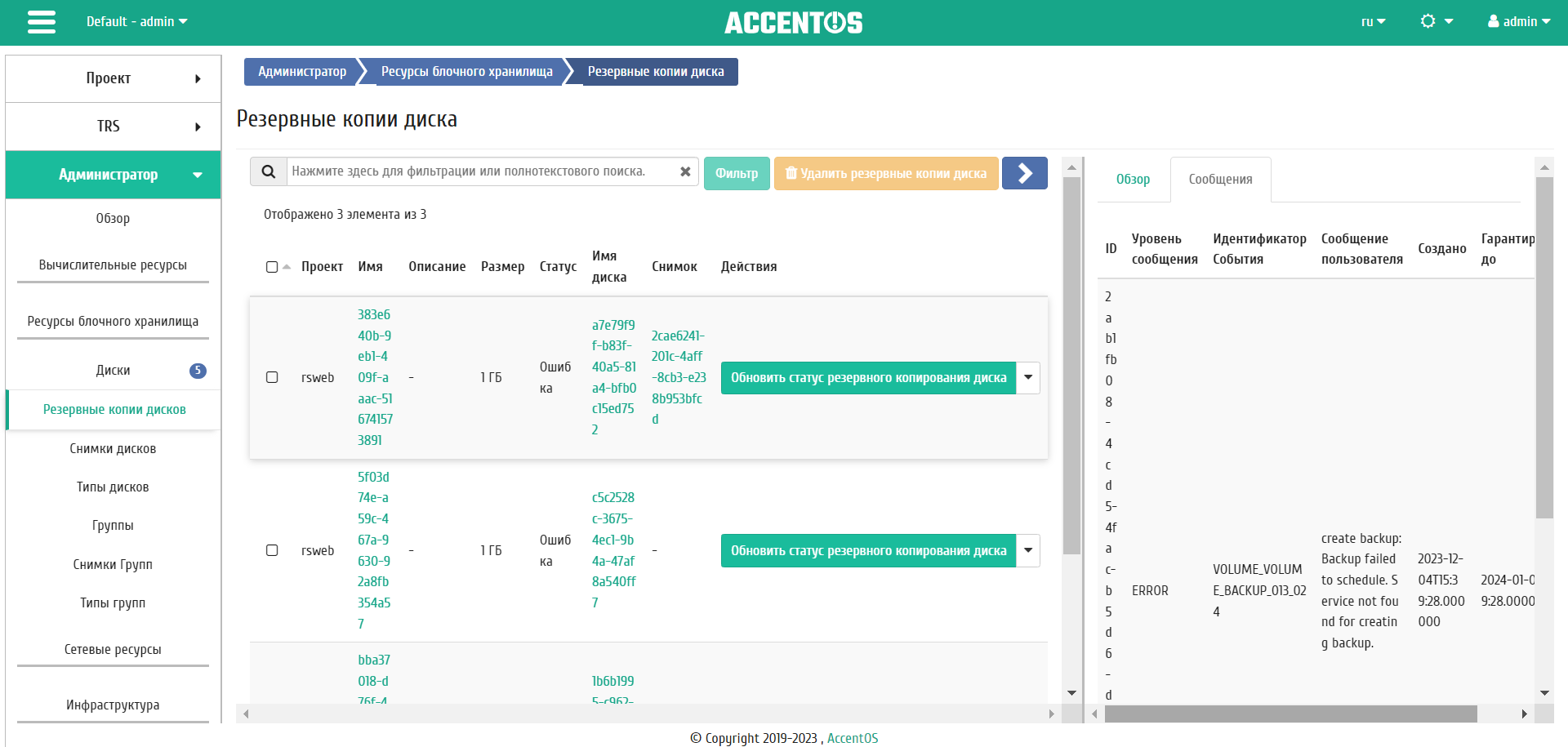Clear the filter field with the X icon
This screenshot has width=1568, height=747.
click(685, 171)
